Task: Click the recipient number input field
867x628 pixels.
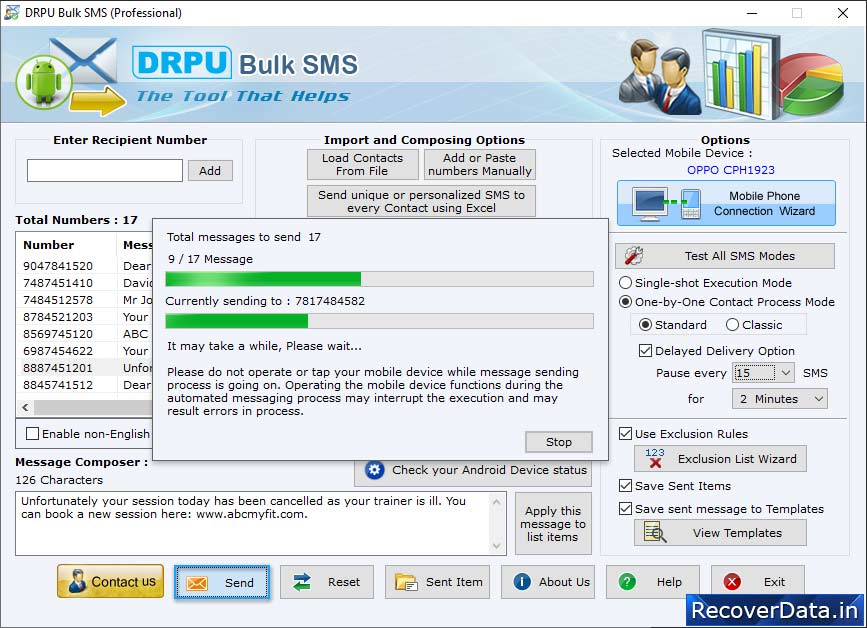Action: pyautogui.click(x=105, y=170)
